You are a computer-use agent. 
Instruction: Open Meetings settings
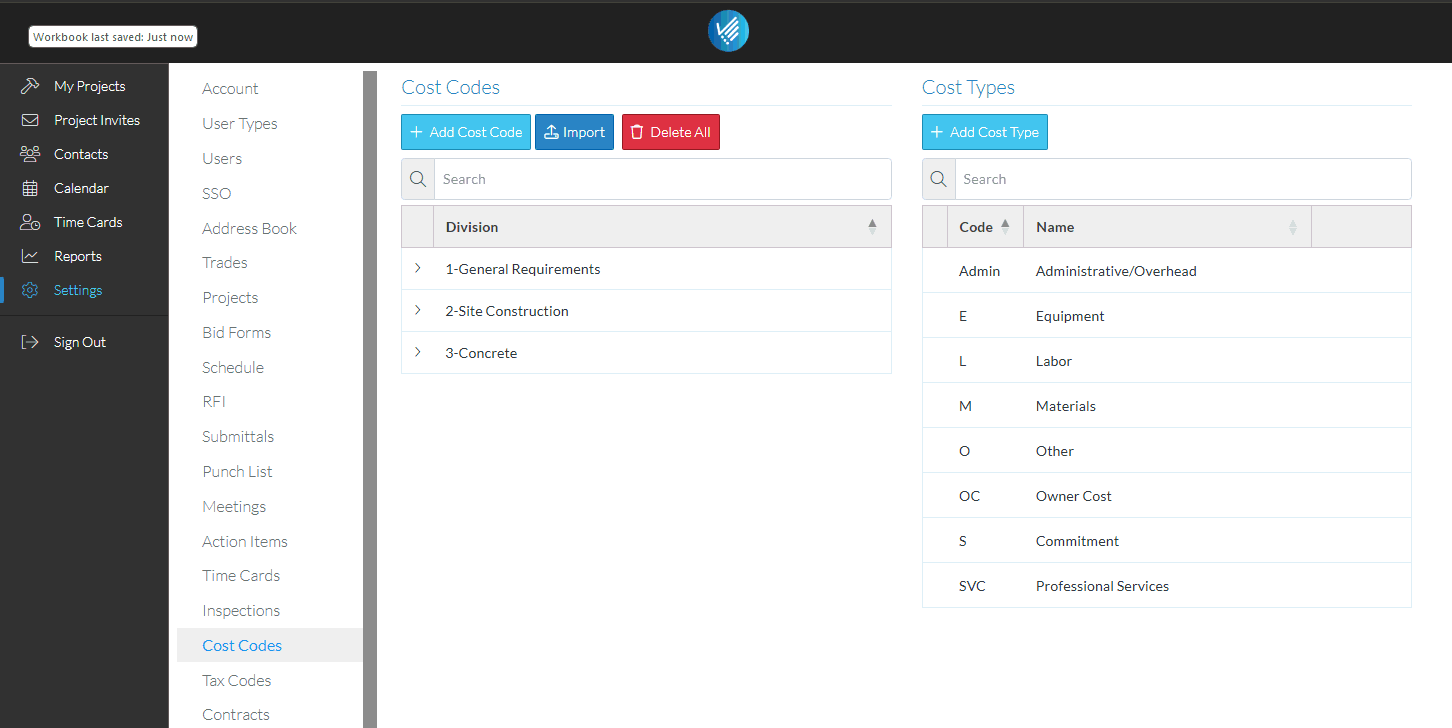pyautogui.click(x=234, y=507)
